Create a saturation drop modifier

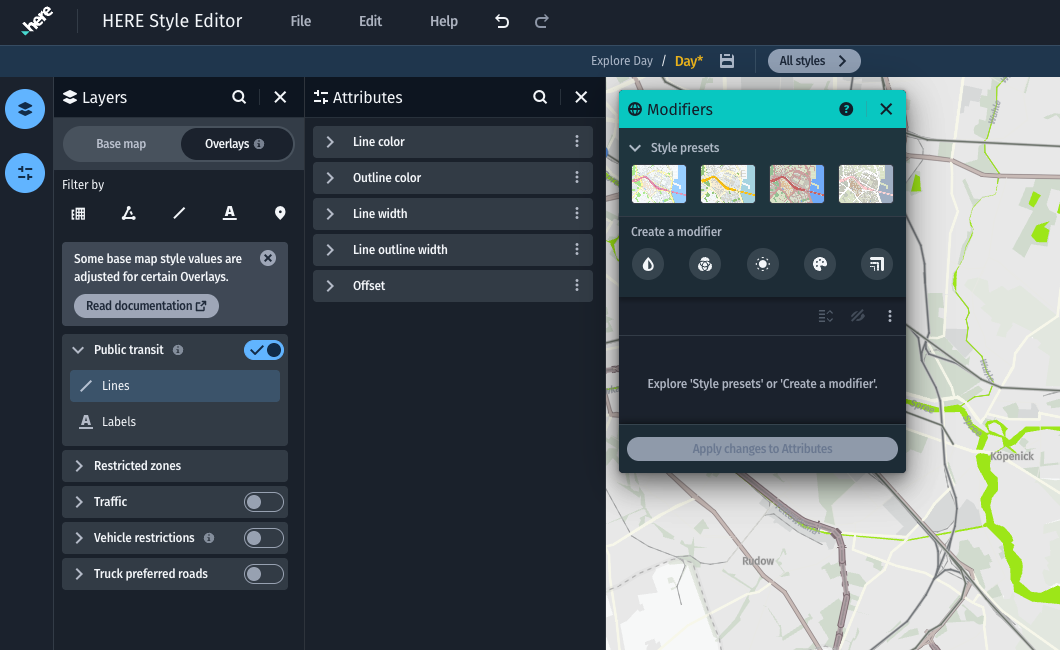pyautogui.click(x=648, y=264)
